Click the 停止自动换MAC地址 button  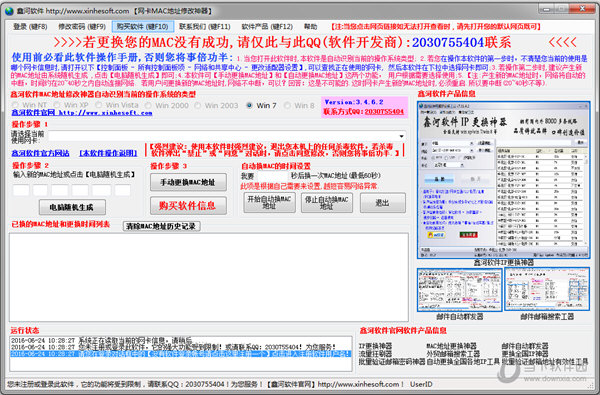327,202
